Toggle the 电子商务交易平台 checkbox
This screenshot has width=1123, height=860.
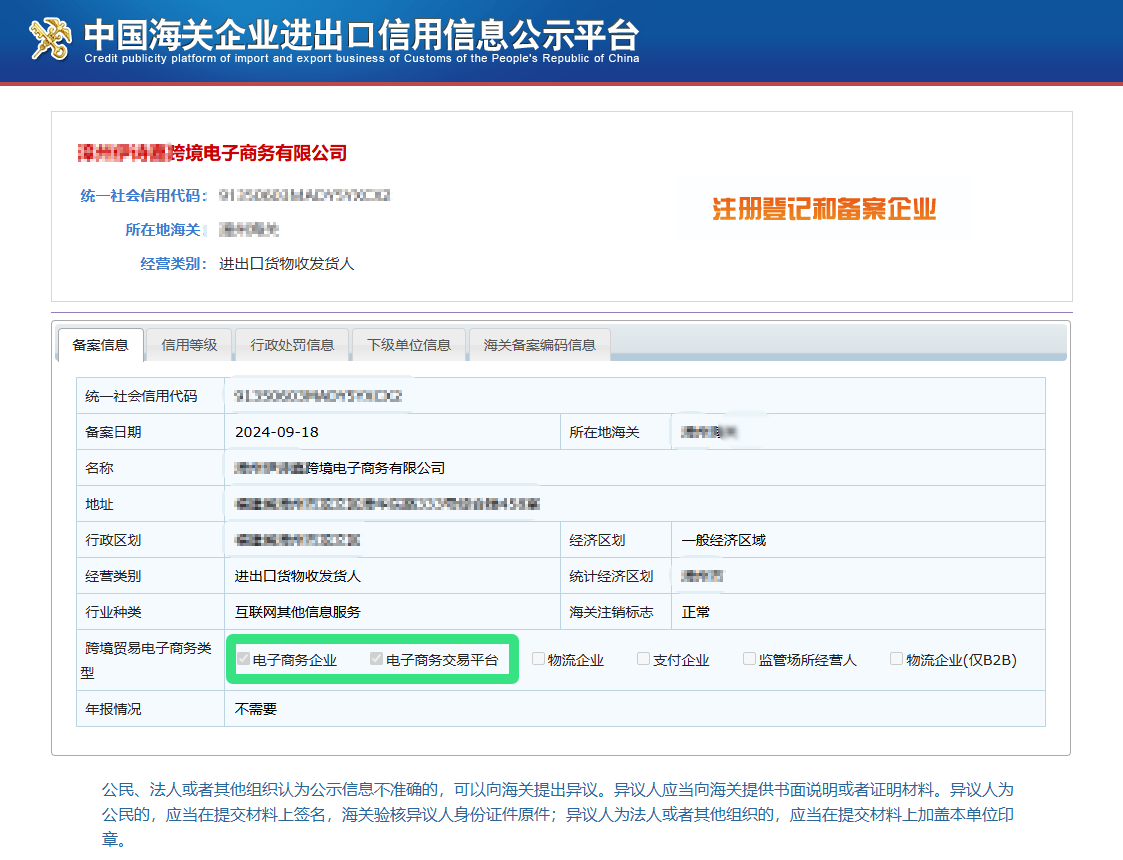376,659
